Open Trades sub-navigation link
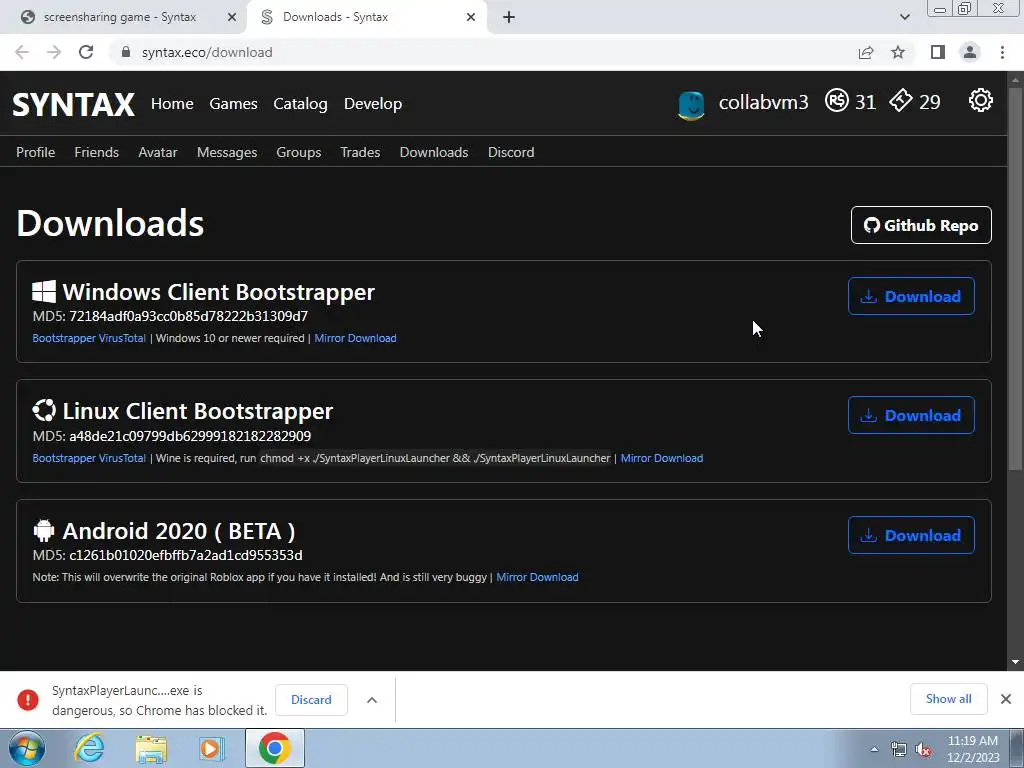Screen dimensions: 1024x768 pos(360,152)
